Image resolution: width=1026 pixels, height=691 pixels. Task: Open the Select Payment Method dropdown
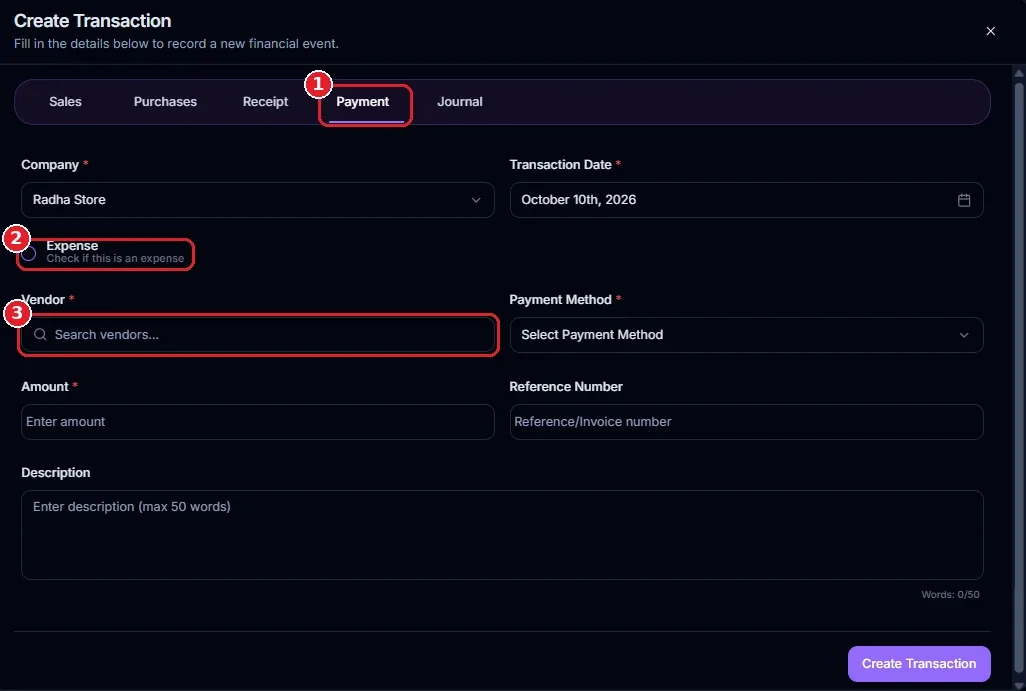tap(746, 334)
